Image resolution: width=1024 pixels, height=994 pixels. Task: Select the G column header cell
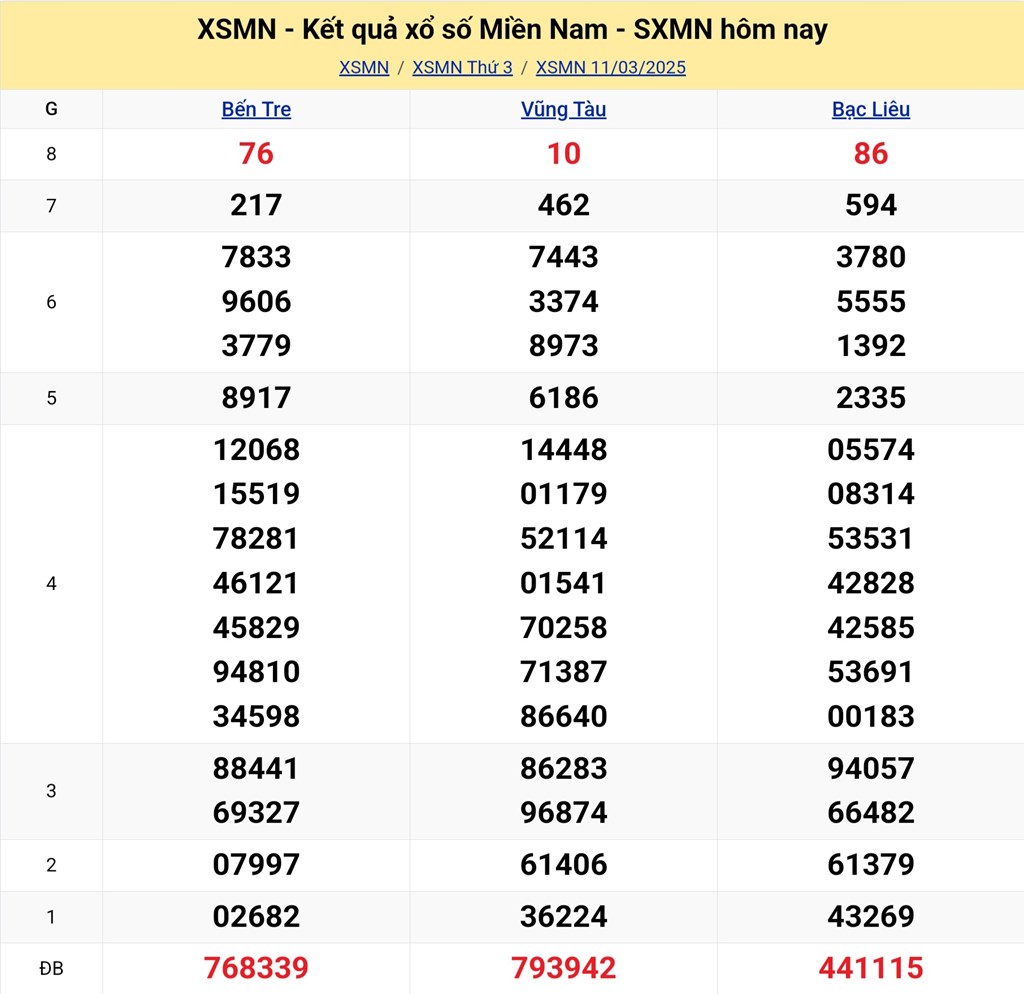51,110
